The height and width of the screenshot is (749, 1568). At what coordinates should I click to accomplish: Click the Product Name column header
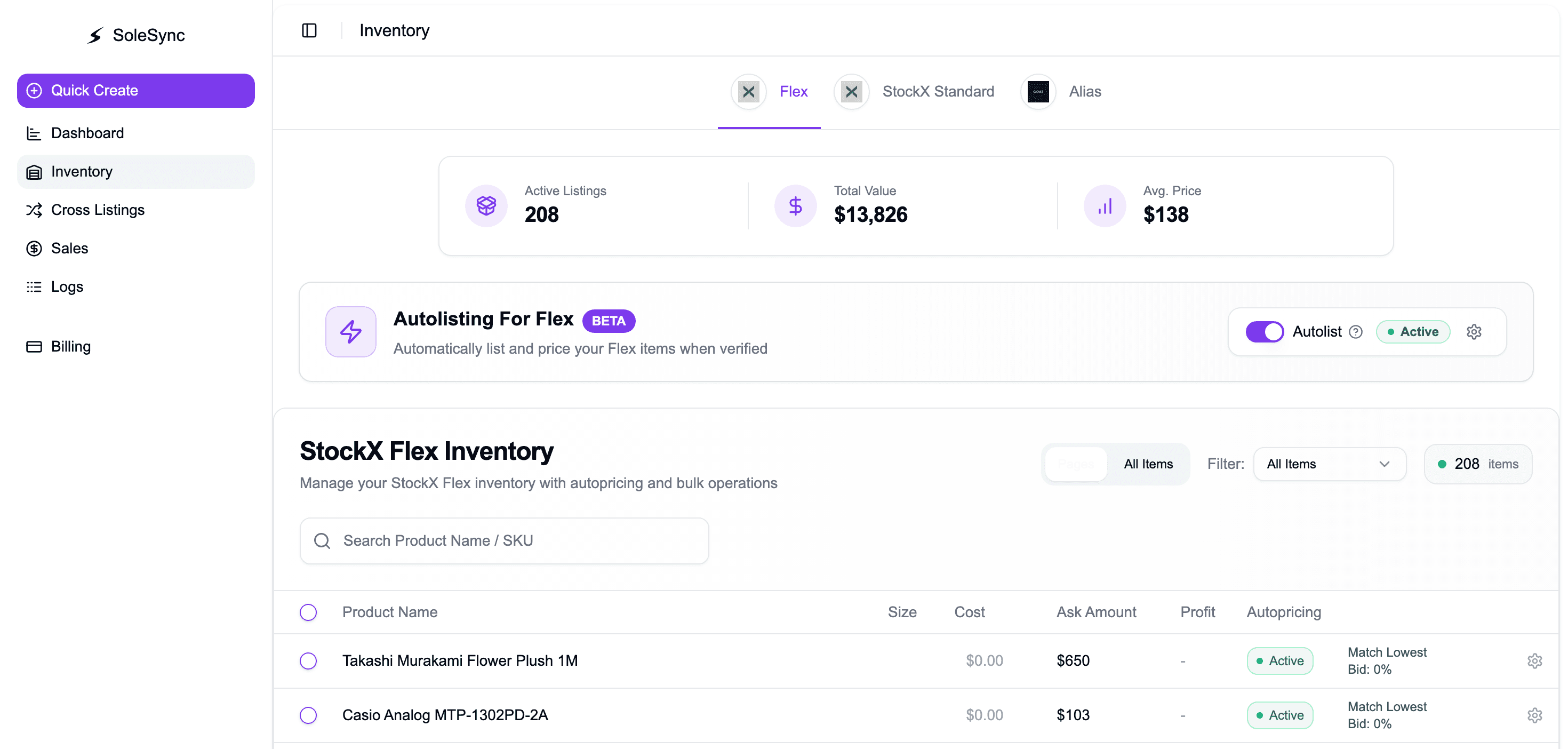tap(389, 612)
